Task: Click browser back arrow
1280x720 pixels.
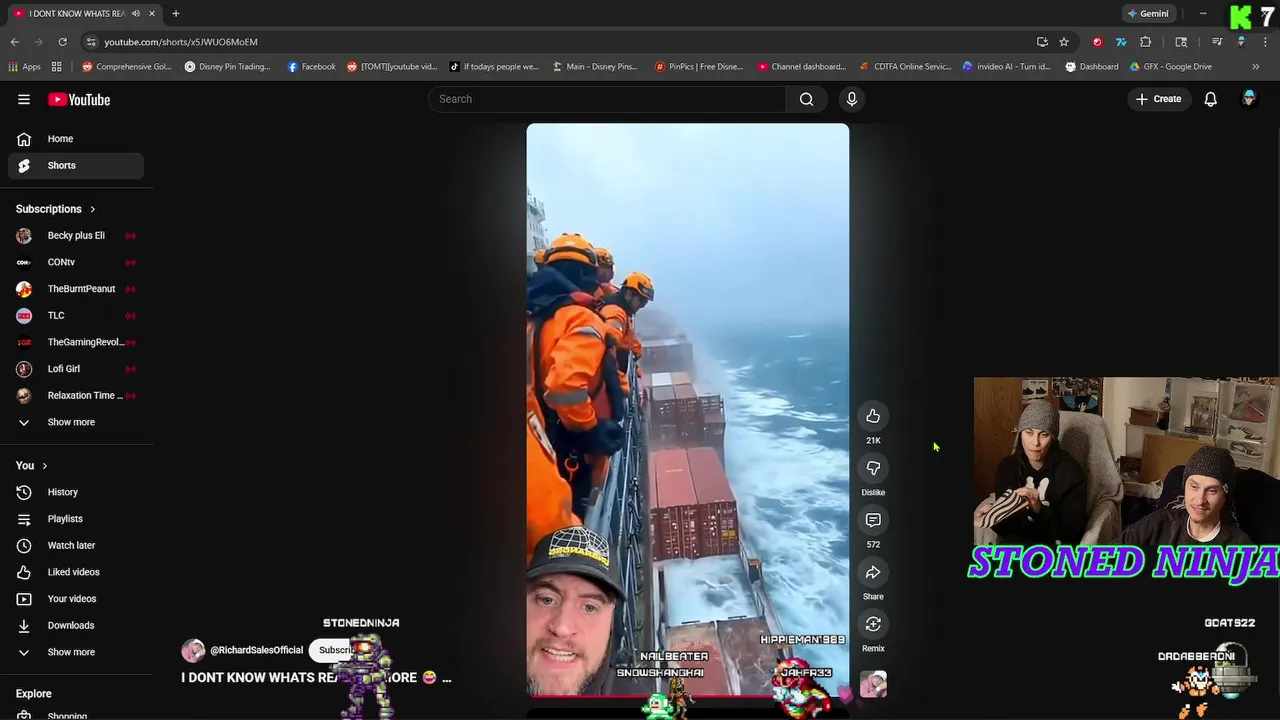Action: click(14, 42)
